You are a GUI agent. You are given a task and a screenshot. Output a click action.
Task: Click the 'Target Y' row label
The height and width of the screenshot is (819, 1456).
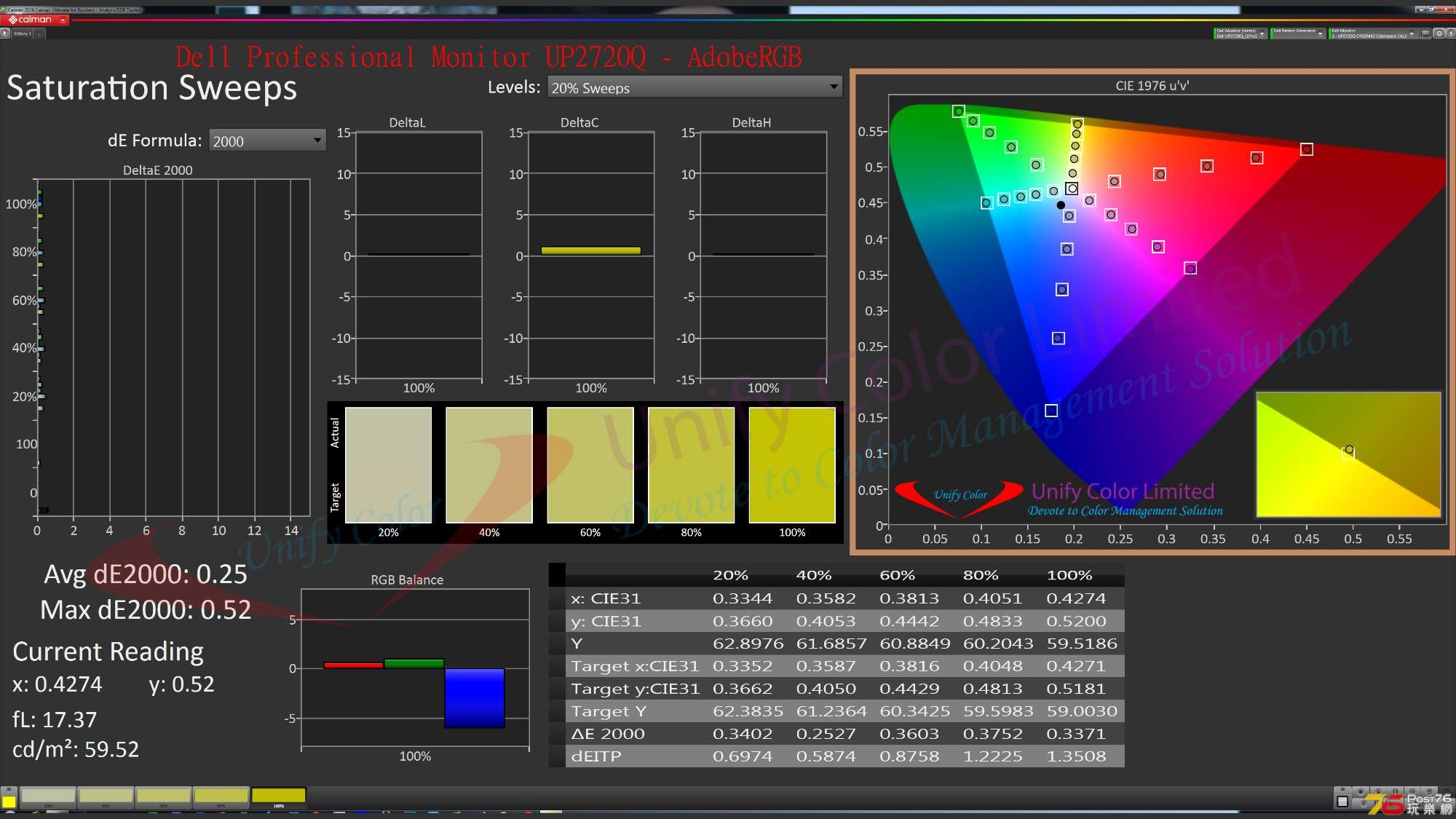pos(609,711)
